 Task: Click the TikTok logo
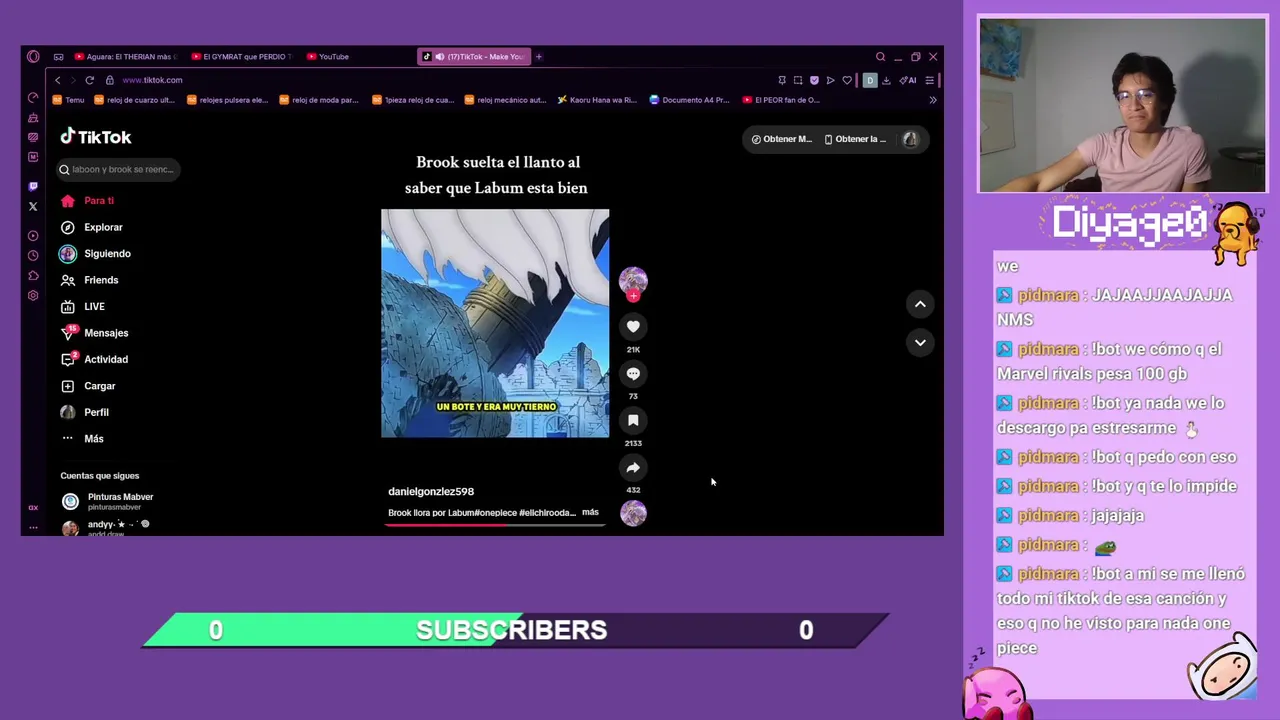(96, 137)
